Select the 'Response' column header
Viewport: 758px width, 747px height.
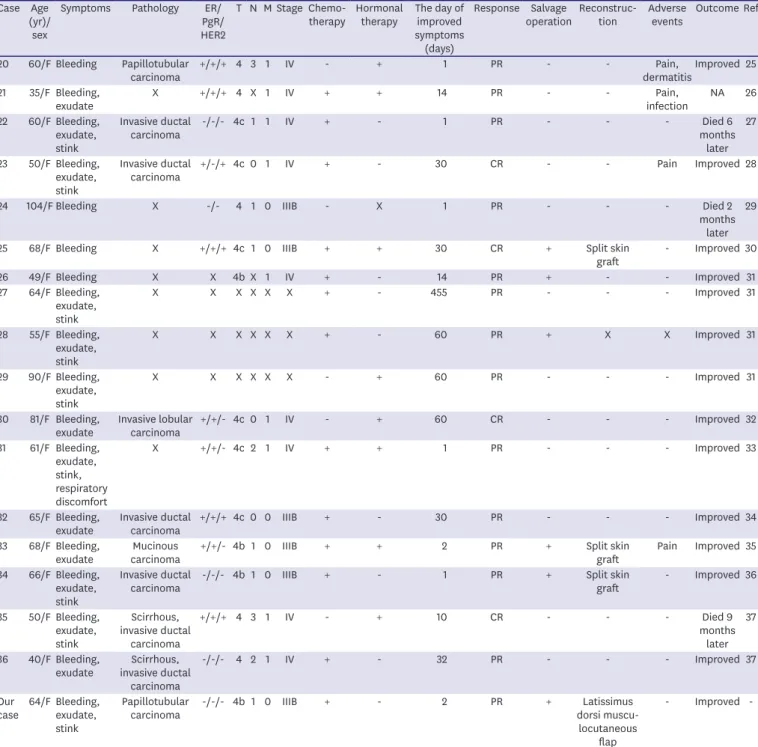(496, 8)
